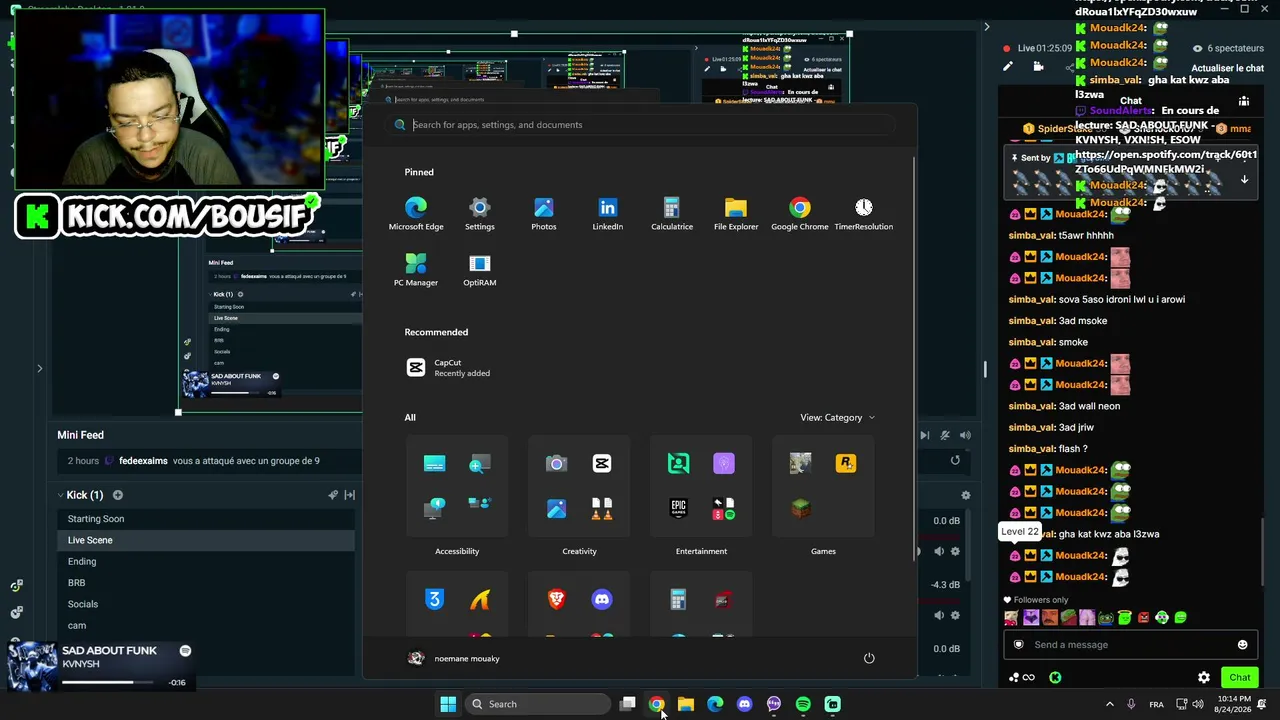Select the Live Scene entry
Viewport: 1280px width, 720px height.
[x=206, y=540]
